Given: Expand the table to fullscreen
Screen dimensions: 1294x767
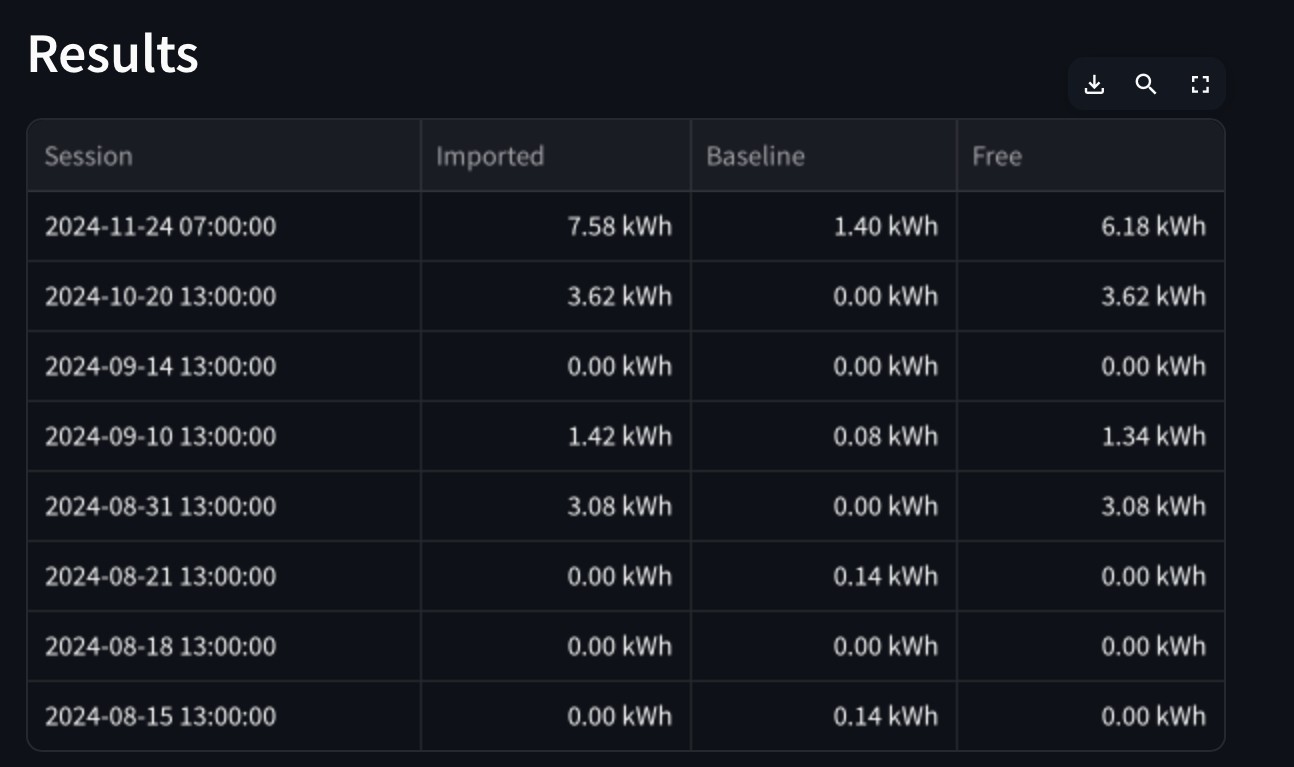Looking at the screenshot, I should click(1200, 84).
